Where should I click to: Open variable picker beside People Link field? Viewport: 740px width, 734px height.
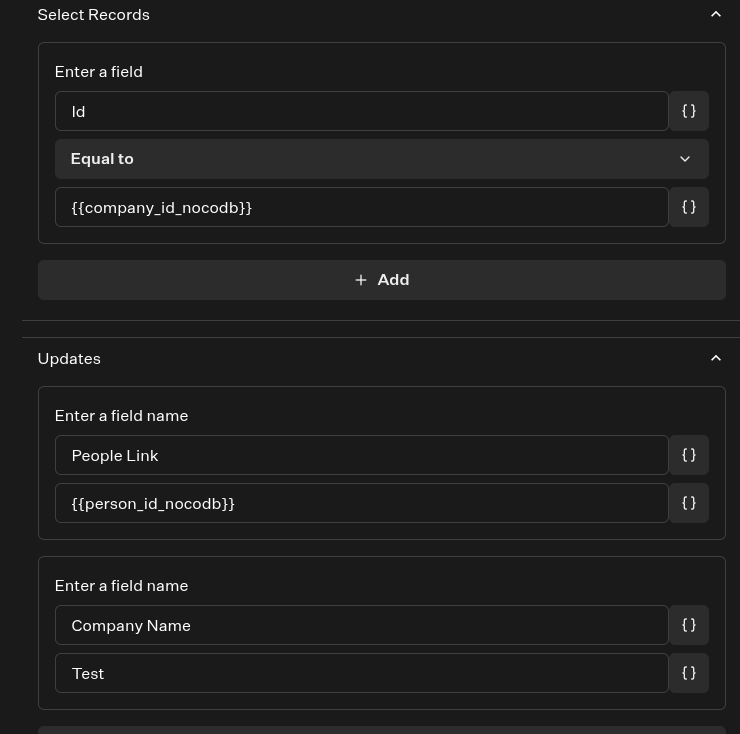click(689, 455)
